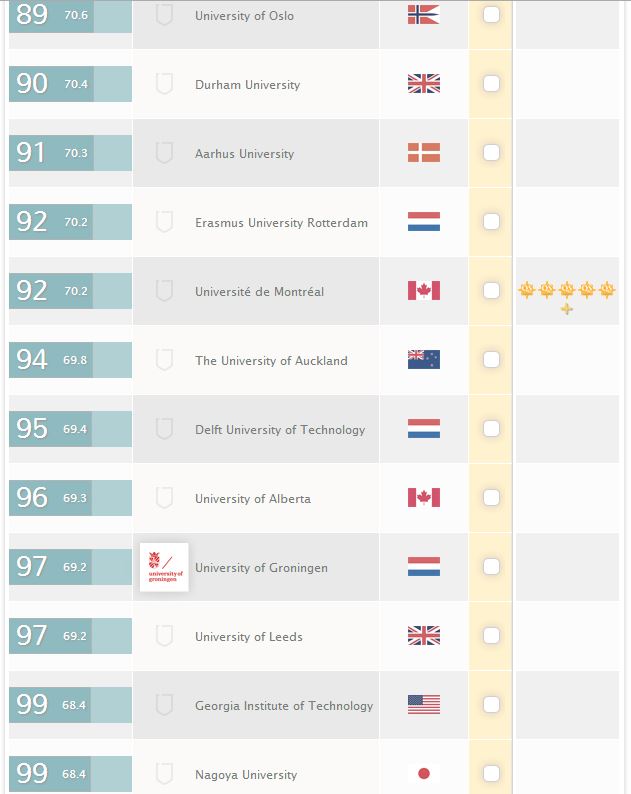
Task: Click the University of Groningen logo thumbnail
Action: [x=164, y=567]
